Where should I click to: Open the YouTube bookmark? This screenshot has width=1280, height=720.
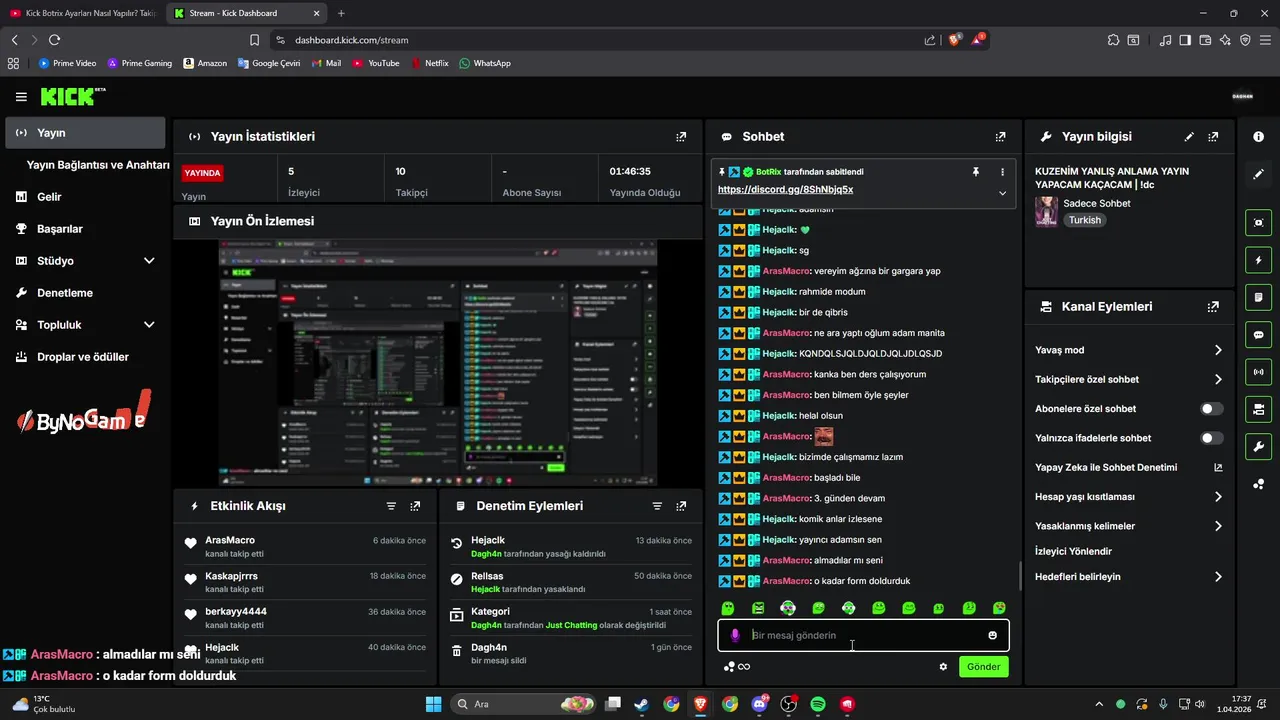pos(376,63)
